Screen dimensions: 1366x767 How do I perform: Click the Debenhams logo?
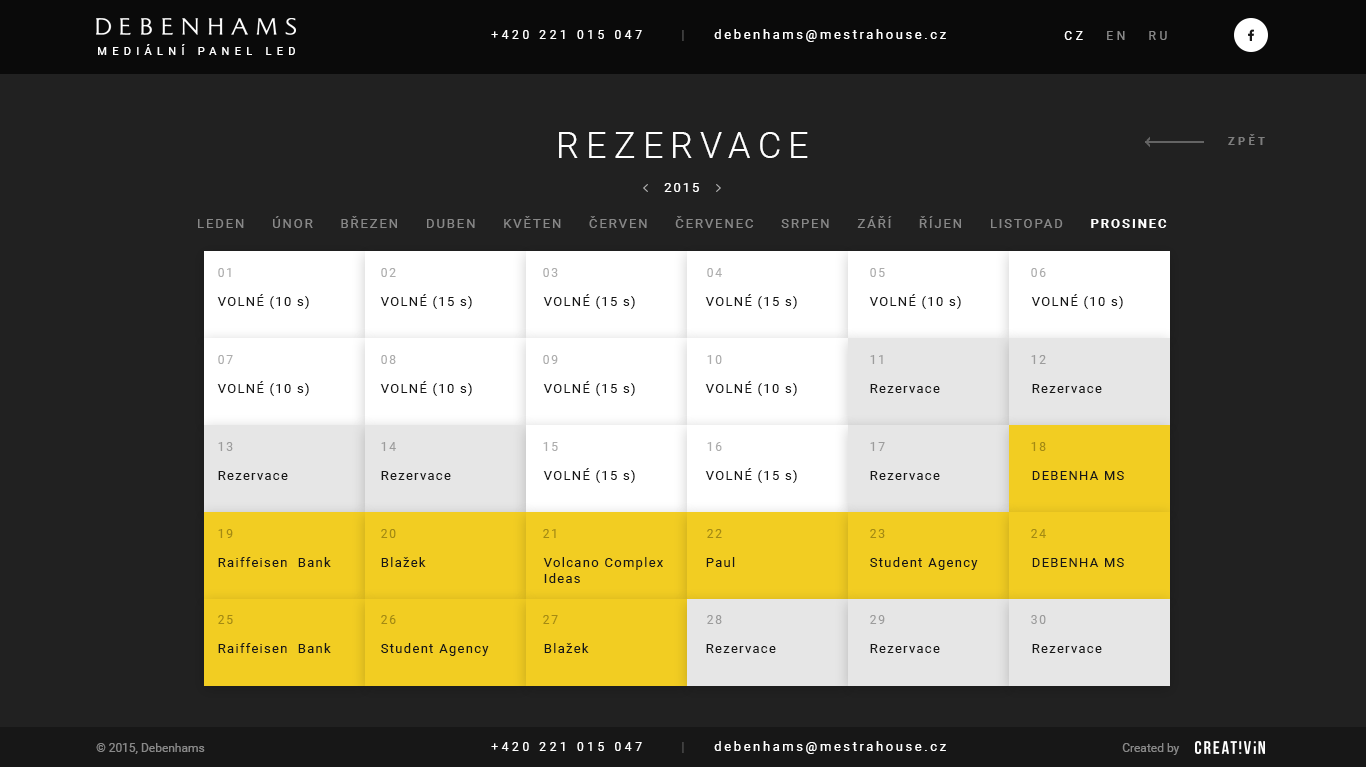coord(196,36)
